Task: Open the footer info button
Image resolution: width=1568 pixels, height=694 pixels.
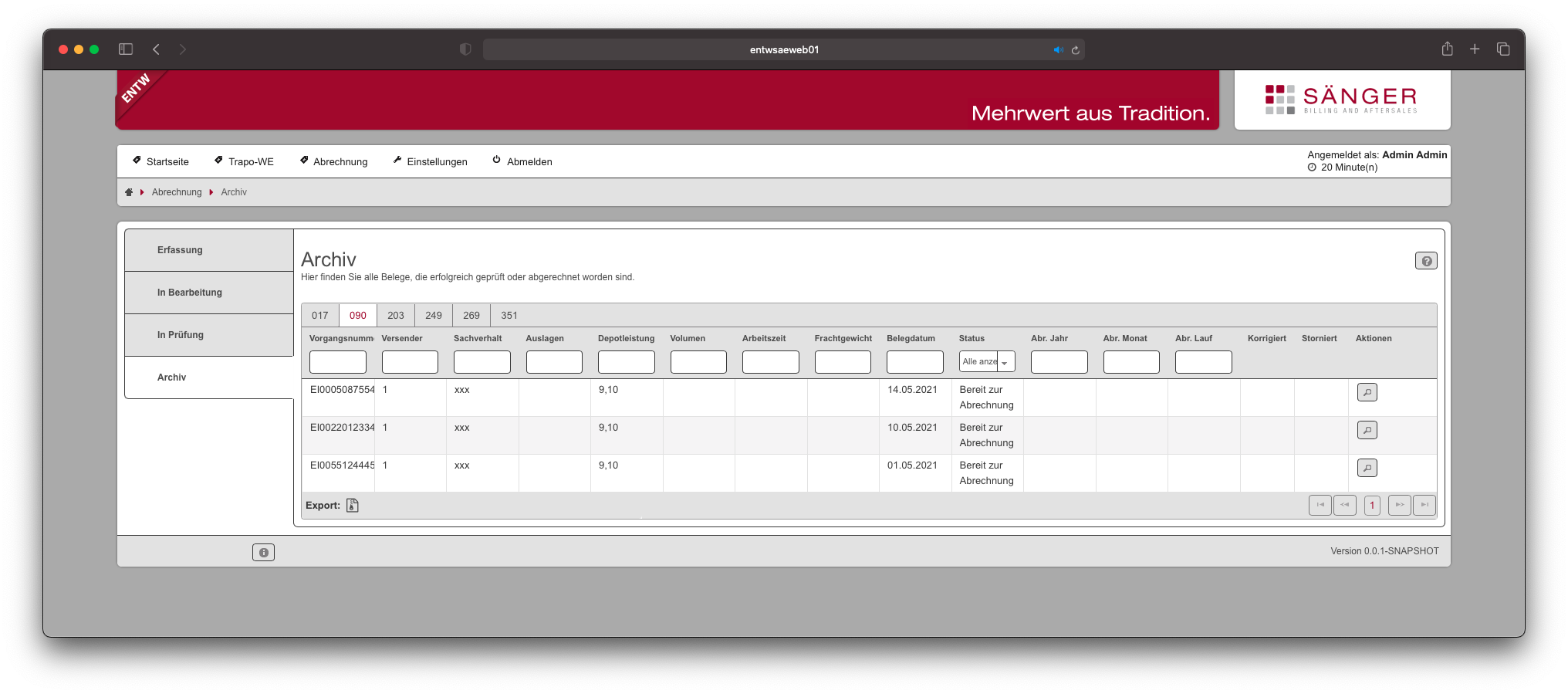Action: tap(263, 552)
